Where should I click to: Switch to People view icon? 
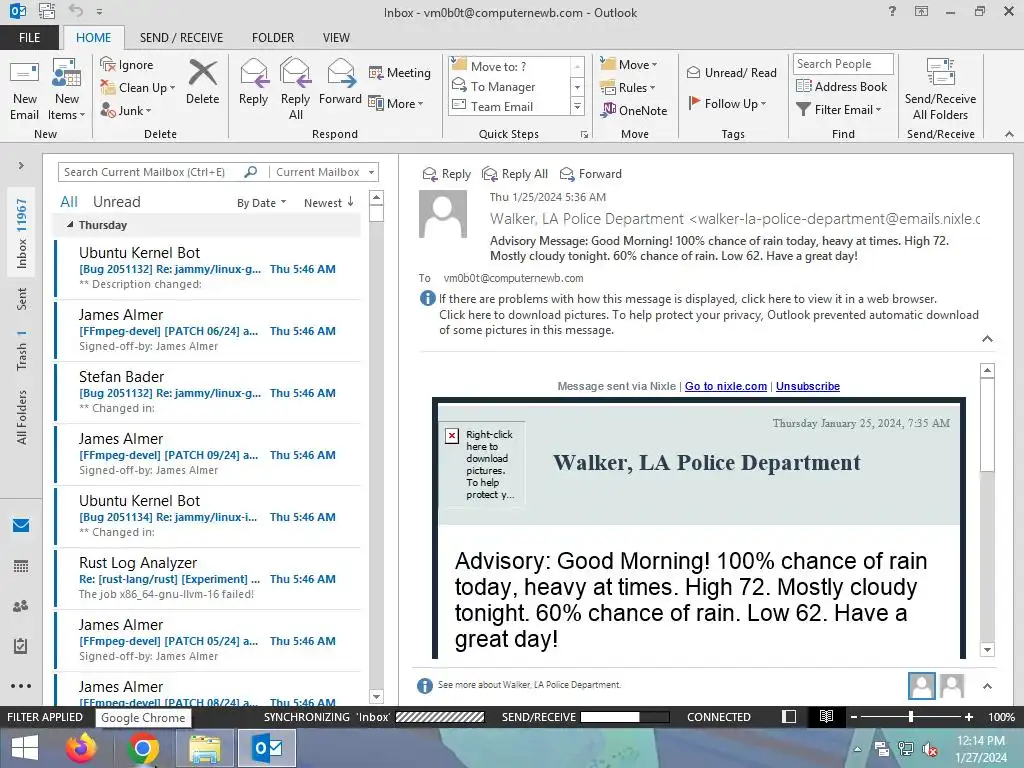(x=21, y=606)
